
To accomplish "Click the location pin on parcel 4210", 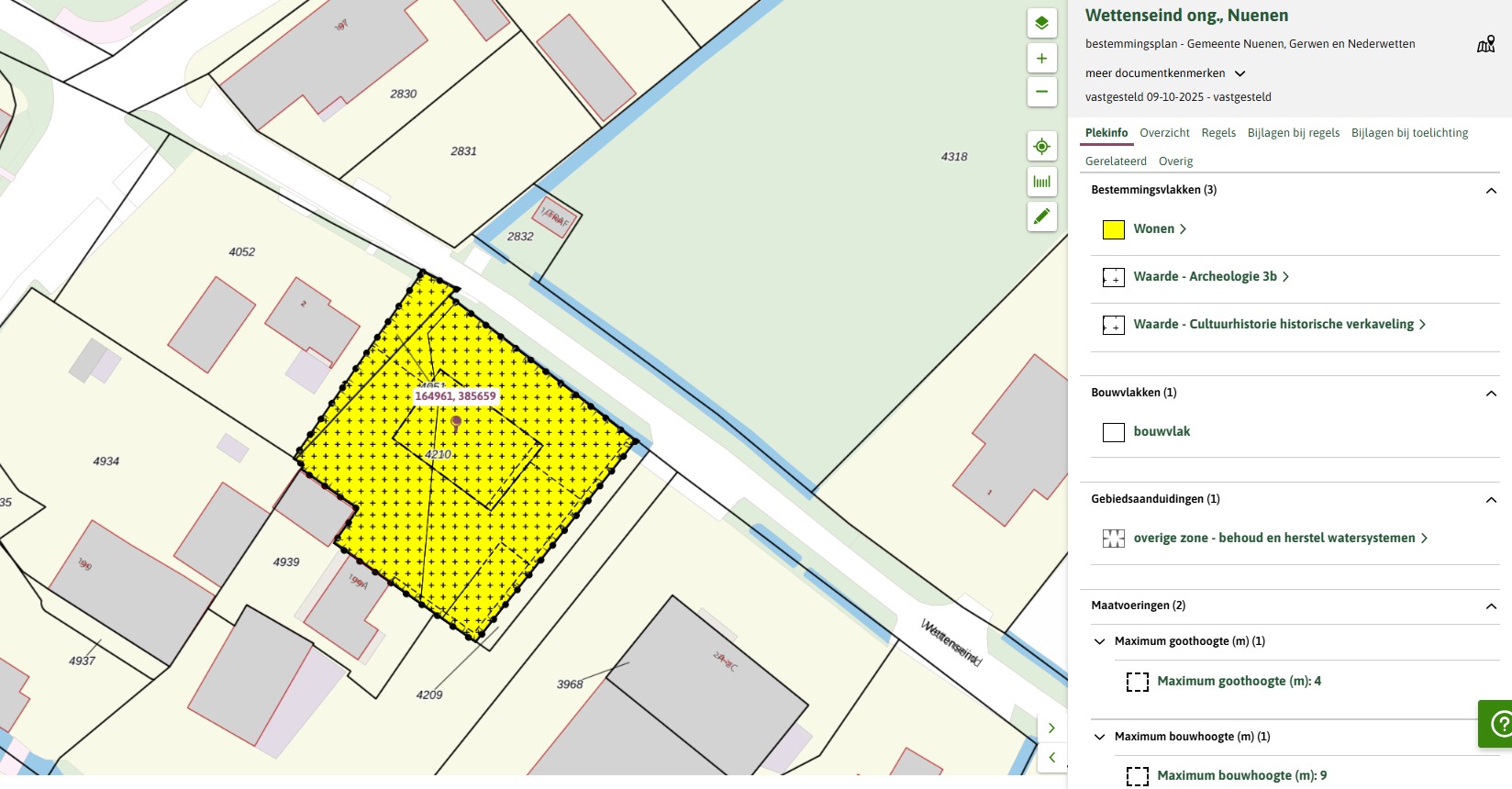I will 456,423.
